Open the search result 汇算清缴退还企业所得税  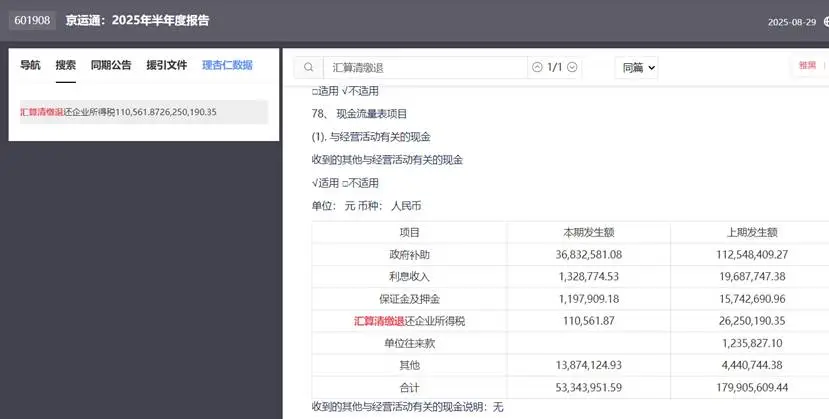(144, 112)
